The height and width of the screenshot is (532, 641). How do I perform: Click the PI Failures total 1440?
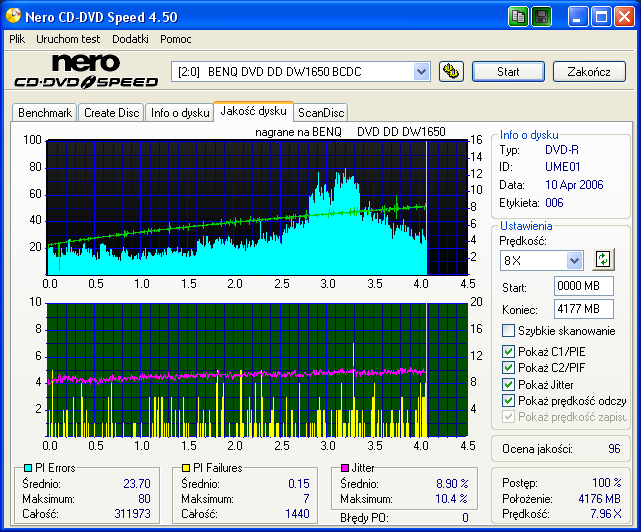tap(297, 514)
